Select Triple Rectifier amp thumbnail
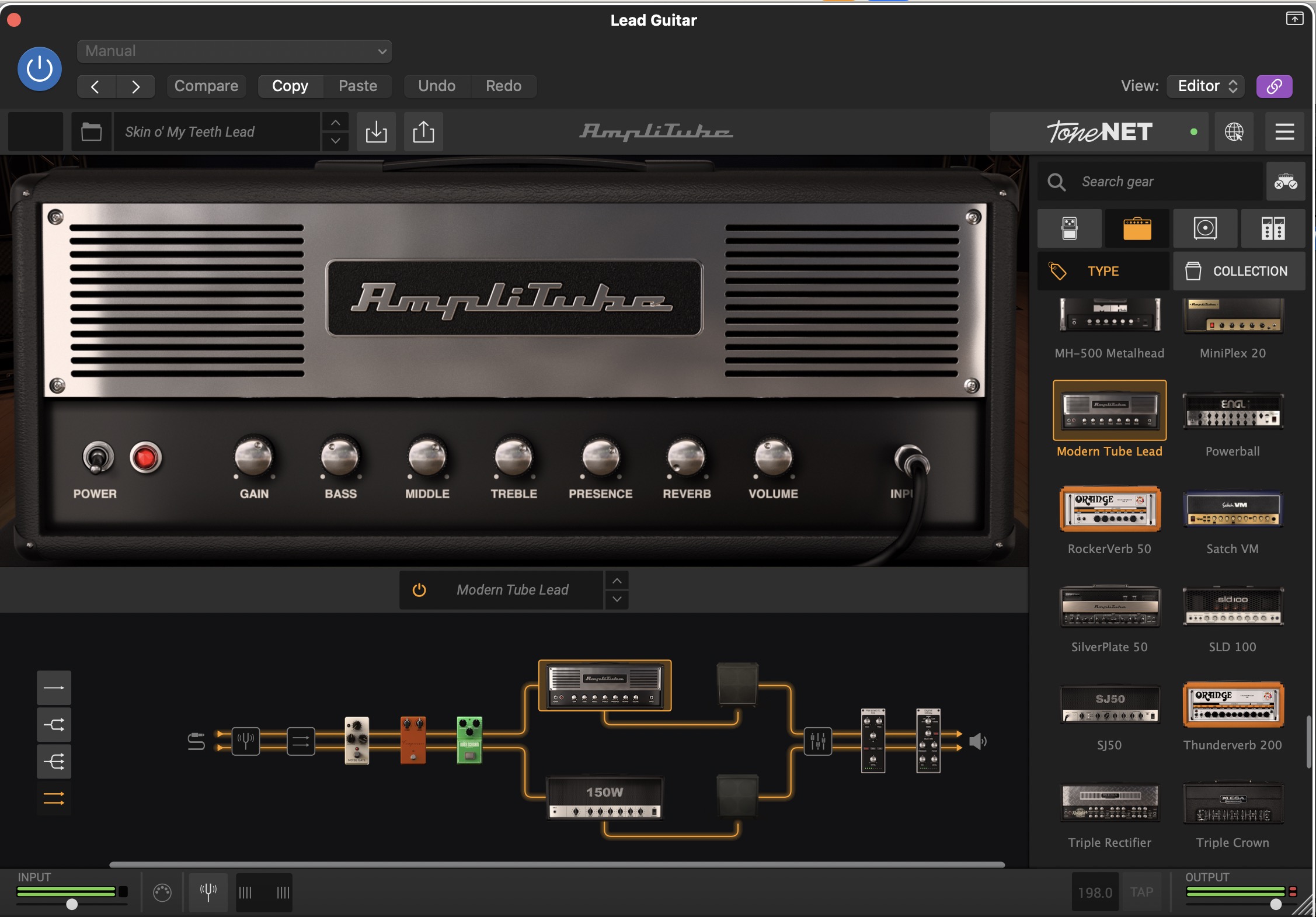This screenshot has width=1316, height=917. [x=1109, y=803]
